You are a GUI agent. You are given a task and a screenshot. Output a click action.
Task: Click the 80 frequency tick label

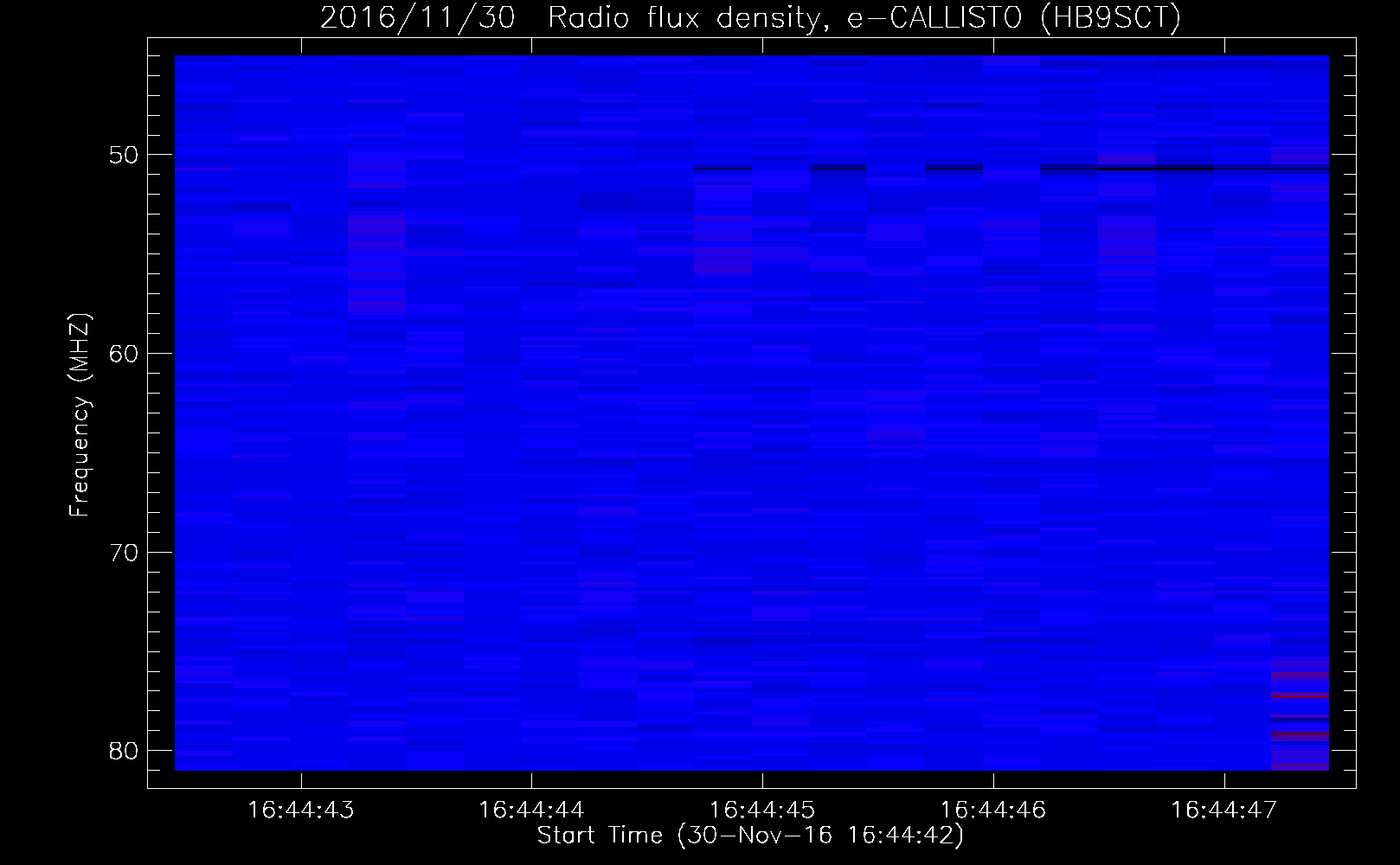125,750
